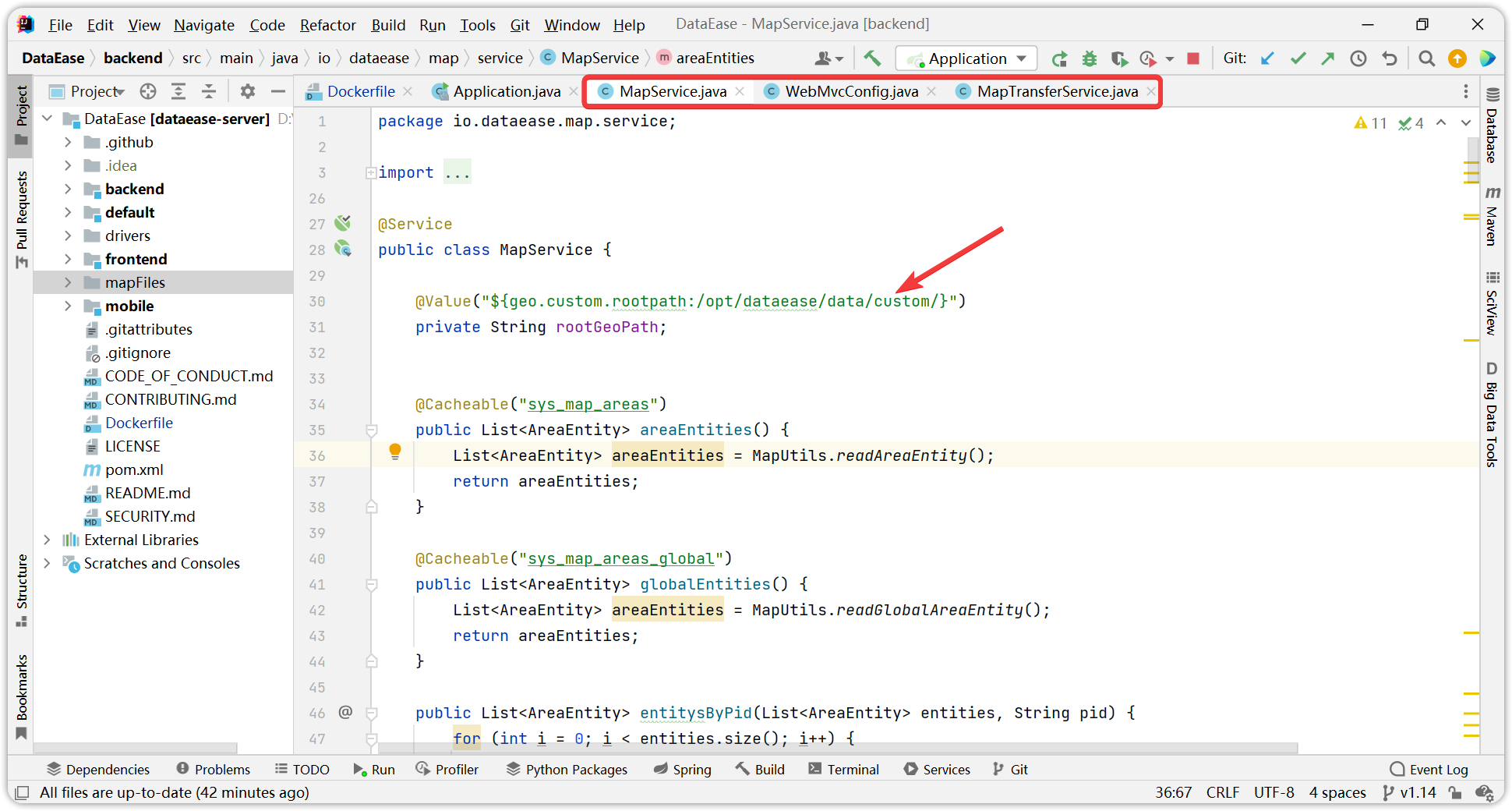Image resolution: width=1512 pixels, height=811 pixels.
Task: Toggle the Terminal tool window
Action: coord(844,770)
